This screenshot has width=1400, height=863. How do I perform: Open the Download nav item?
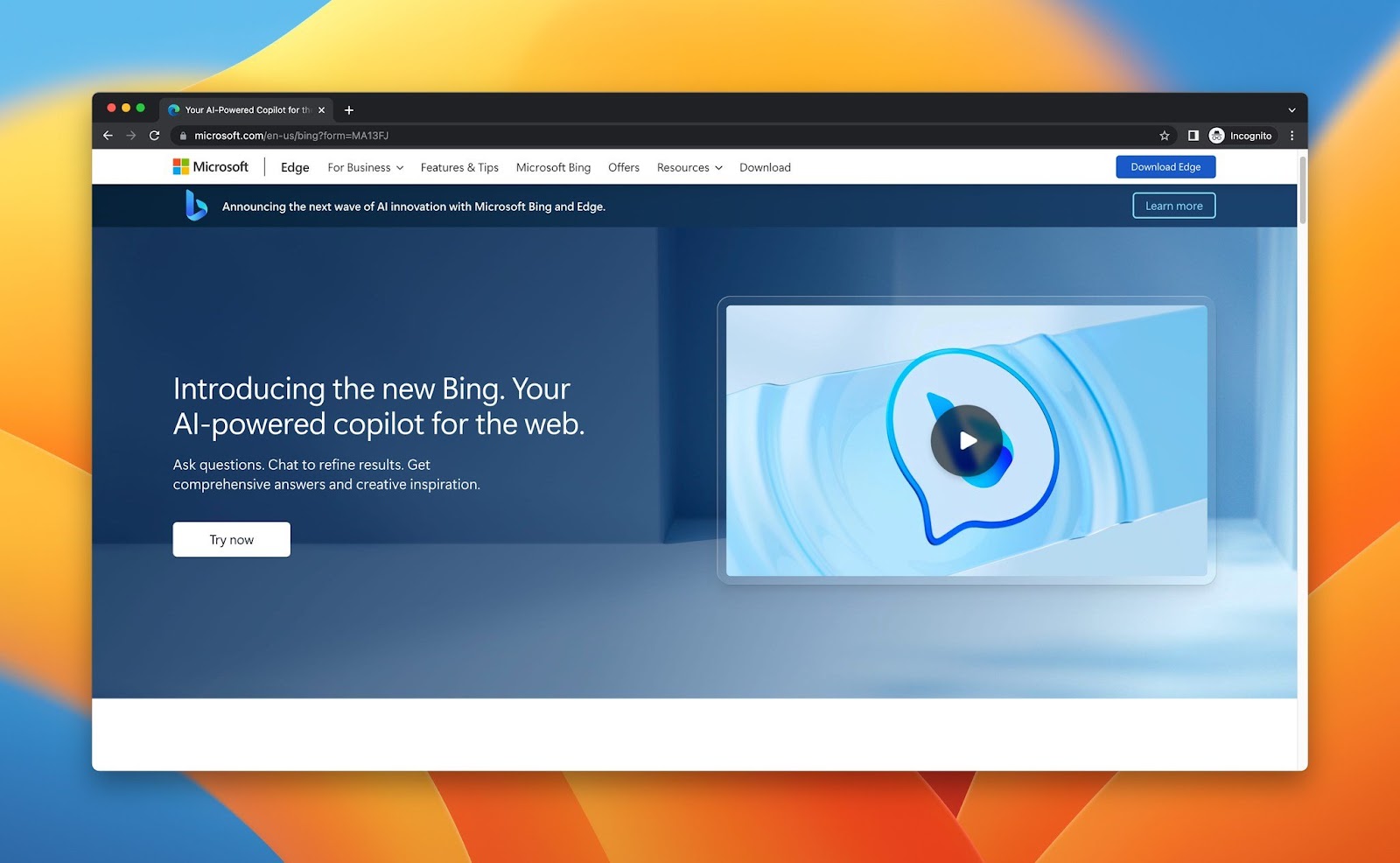tap(765, 167)
